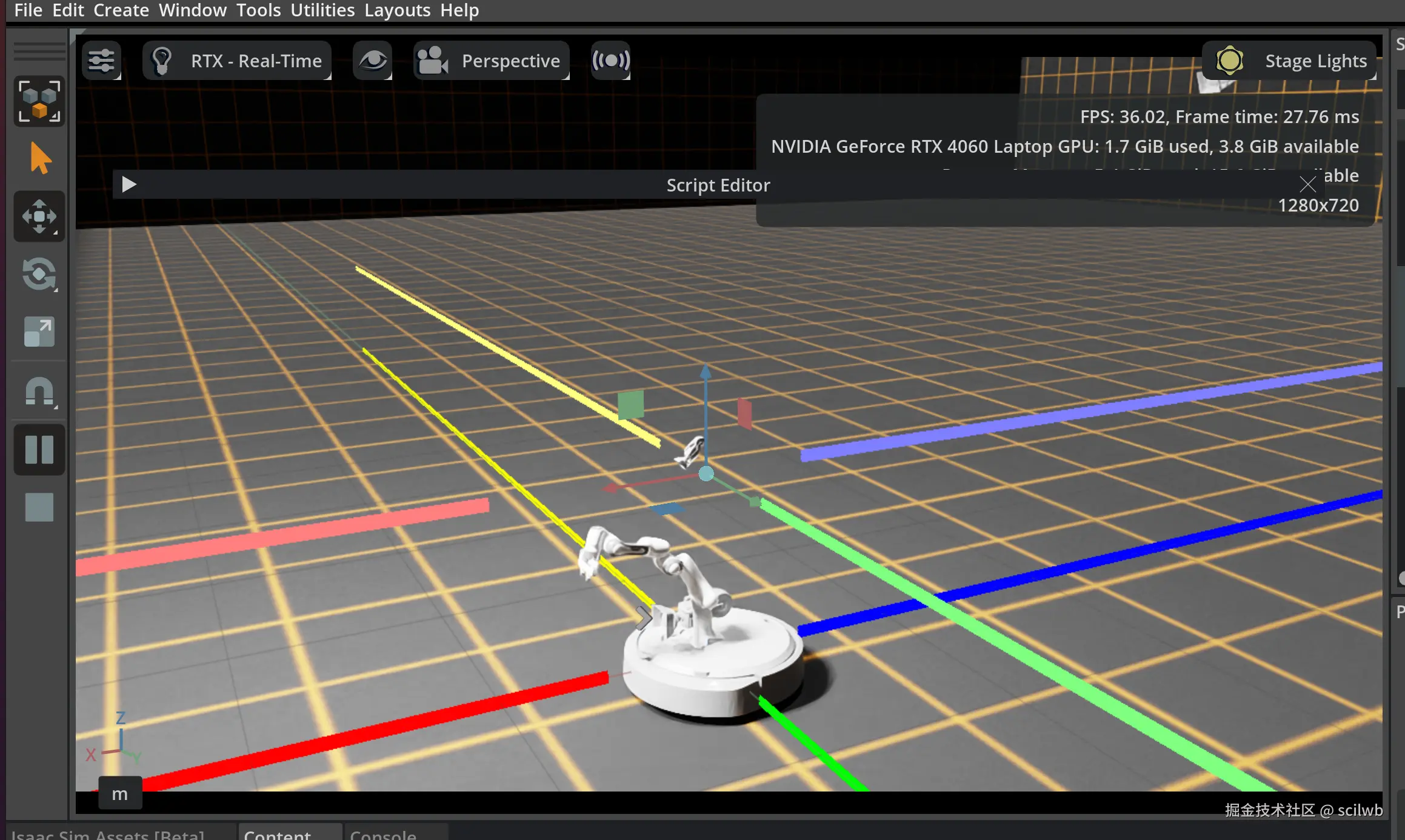Choose the Rotate tool
The image size is (1405, 840).
(x=39, y=274)
